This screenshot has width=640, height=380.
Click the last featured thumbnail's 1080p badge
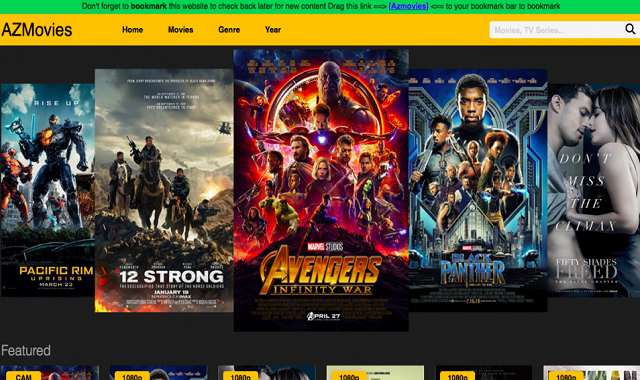tap(566, 376)
